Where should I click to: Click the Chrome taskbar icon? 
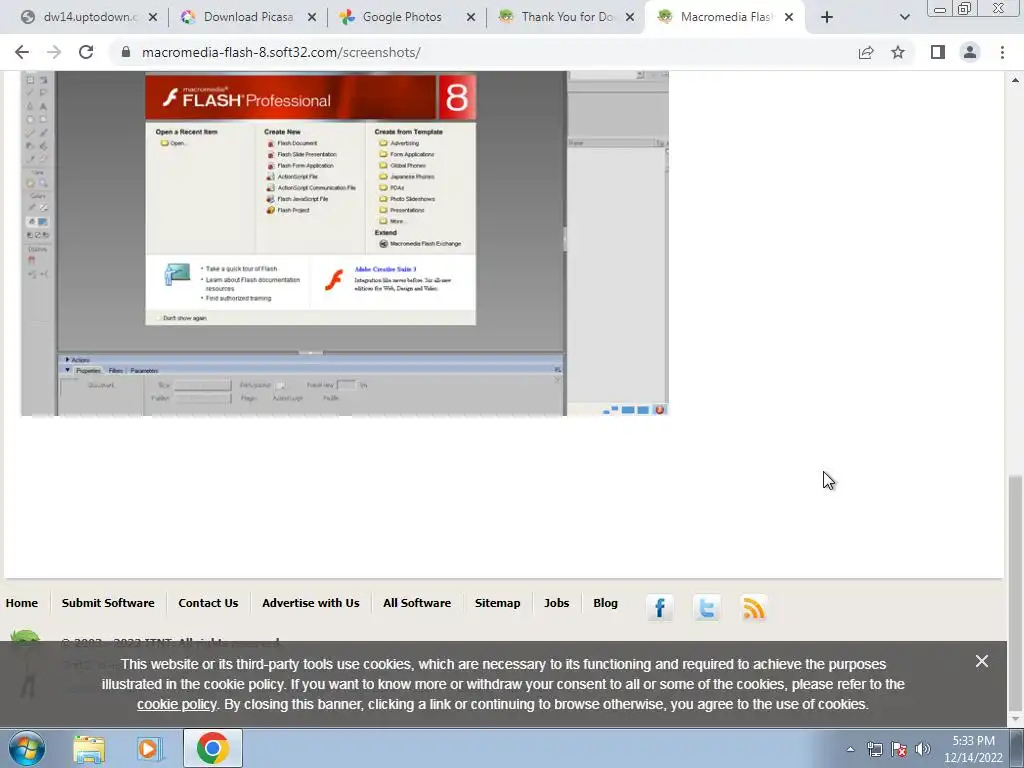pyautogui.click(x=212, y=748)
